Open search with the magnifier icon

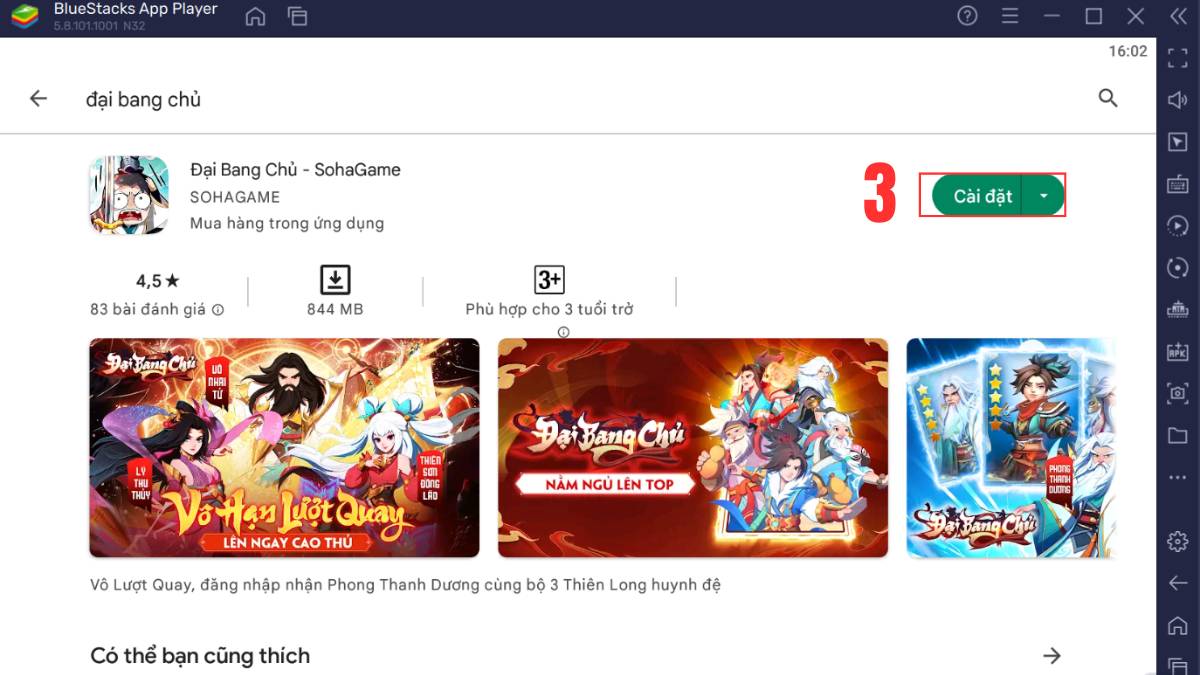coord(1108,98)
